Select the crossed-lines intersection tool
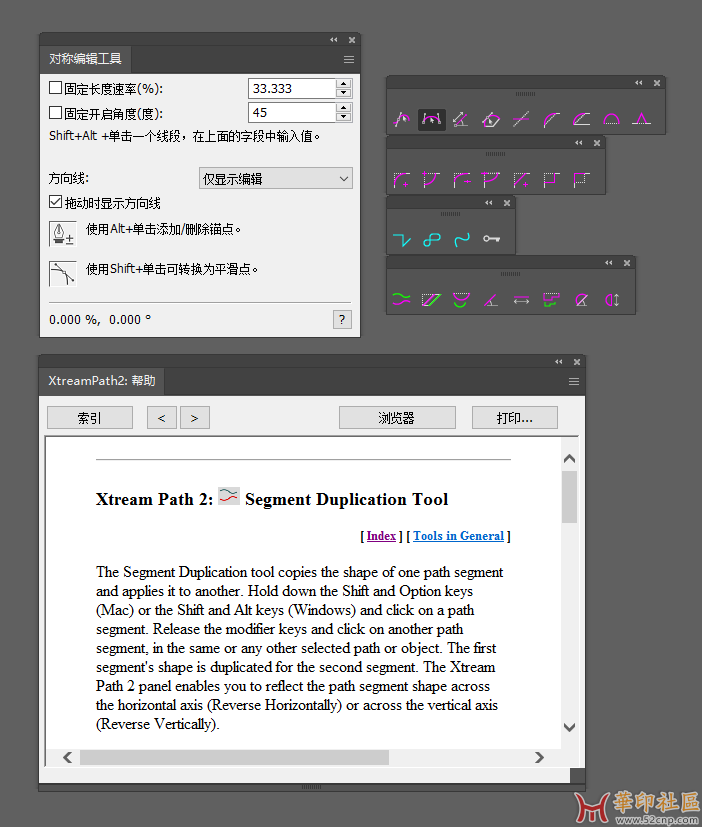 tap(521, 120)
